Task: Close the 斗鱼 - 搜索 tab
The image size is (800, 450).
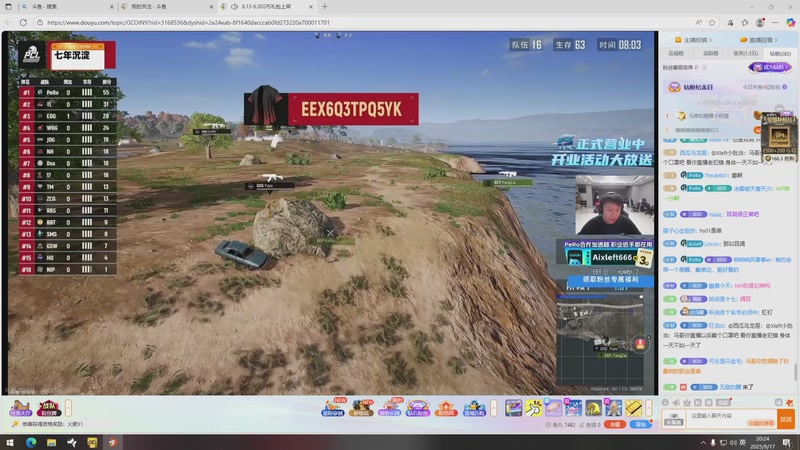Action: pos(112,7)
